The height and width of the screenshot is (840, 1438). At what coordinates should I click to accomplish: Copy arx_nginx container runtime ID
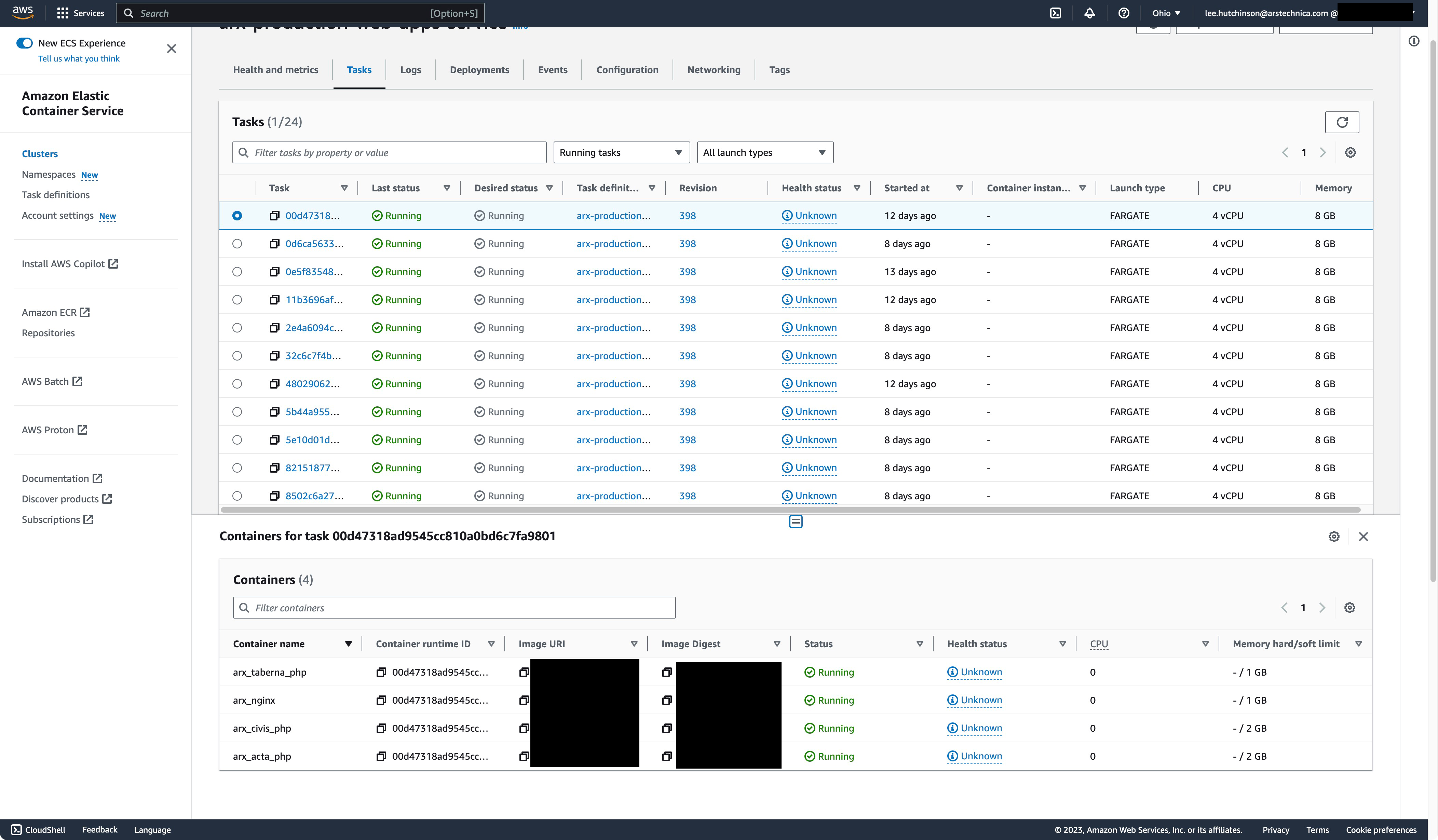(x=381, y=700)
